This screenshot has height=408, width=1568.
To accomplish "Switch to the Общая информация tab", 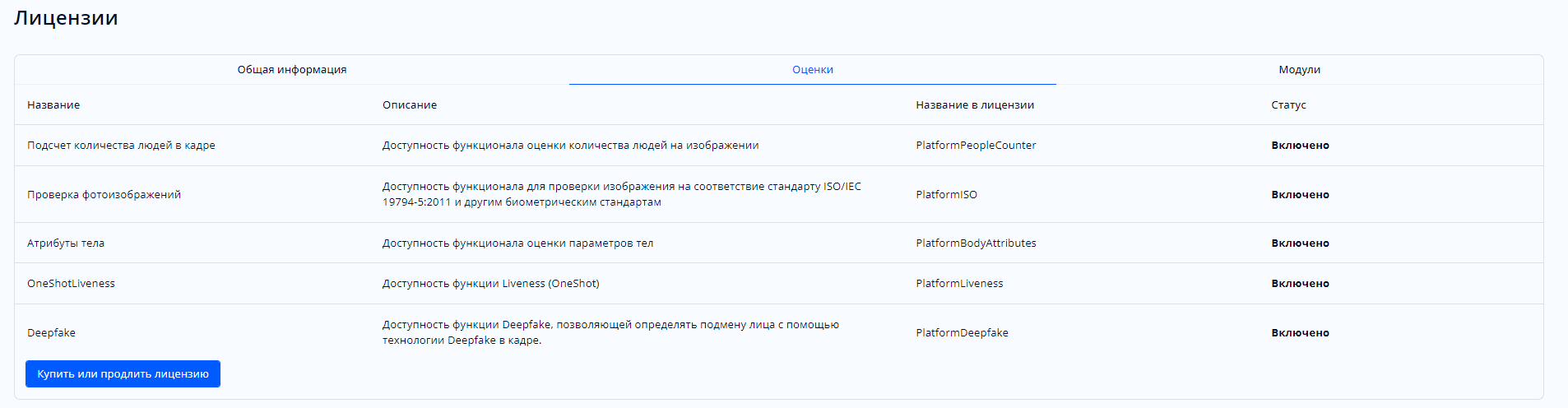I will pos(292,70).
